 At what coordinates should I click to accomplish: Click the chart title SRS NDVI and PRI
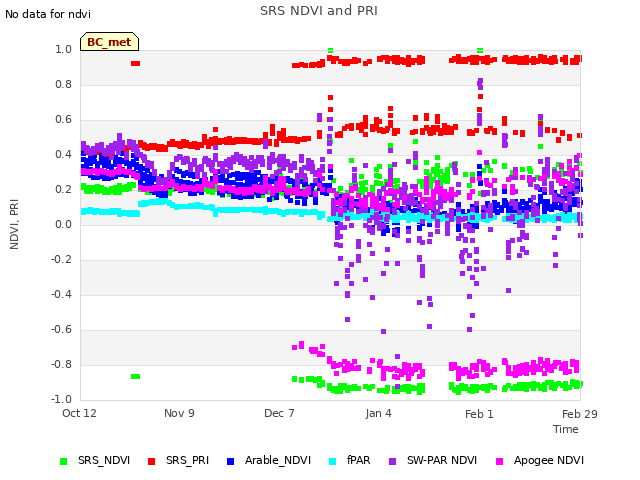tap(319, 11)
